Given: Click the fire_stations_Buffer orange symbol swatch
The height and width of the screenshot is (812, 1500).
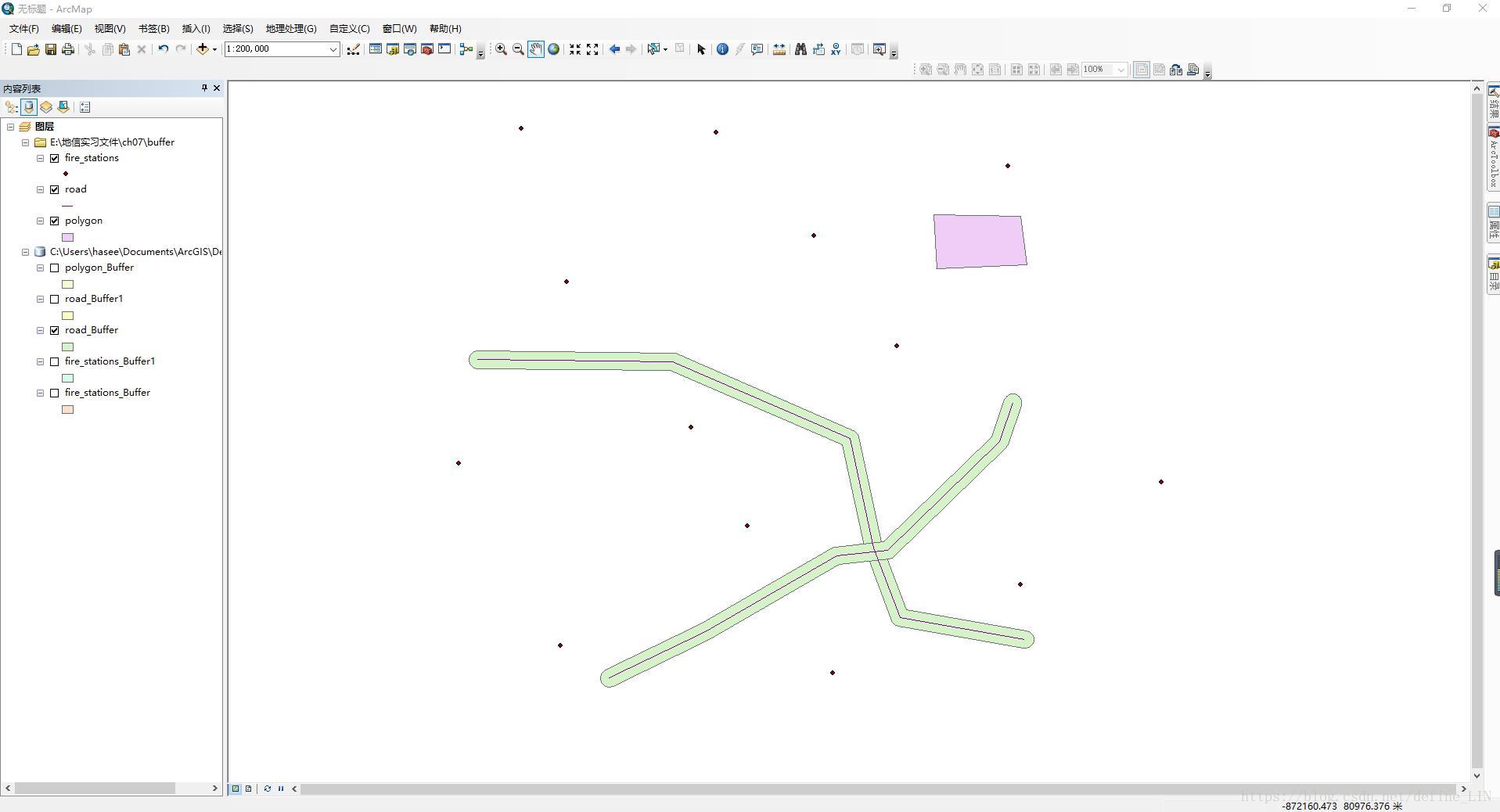Looking at the screenshot, I should tap(68, 409).
